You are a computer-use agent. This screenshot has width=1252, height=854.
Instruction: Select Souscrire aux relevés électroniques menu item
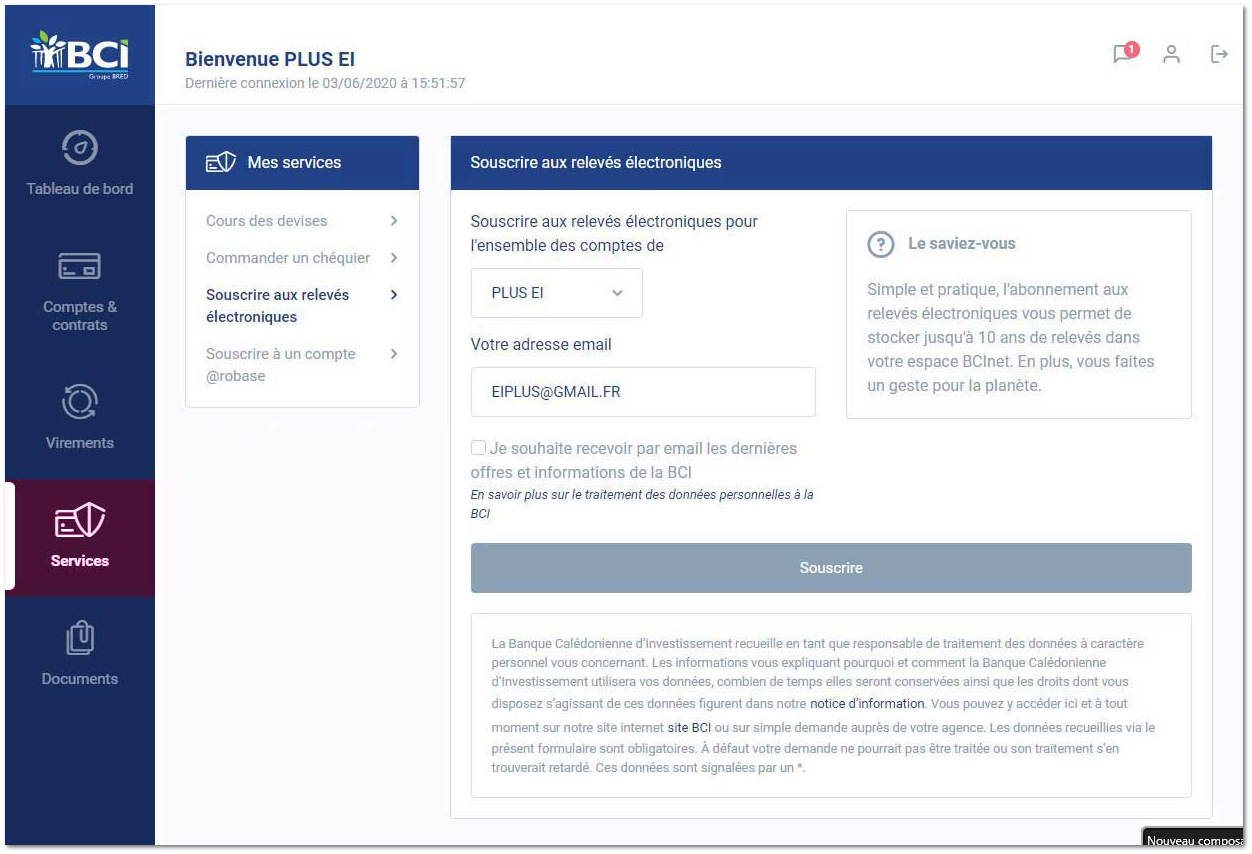(278, 306)
